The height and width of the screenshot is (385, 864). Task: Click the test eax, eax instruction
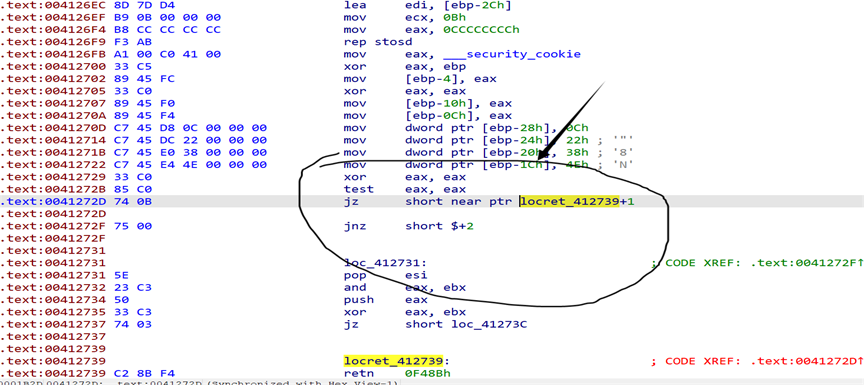pyautogui.click(x=404, y=189)
